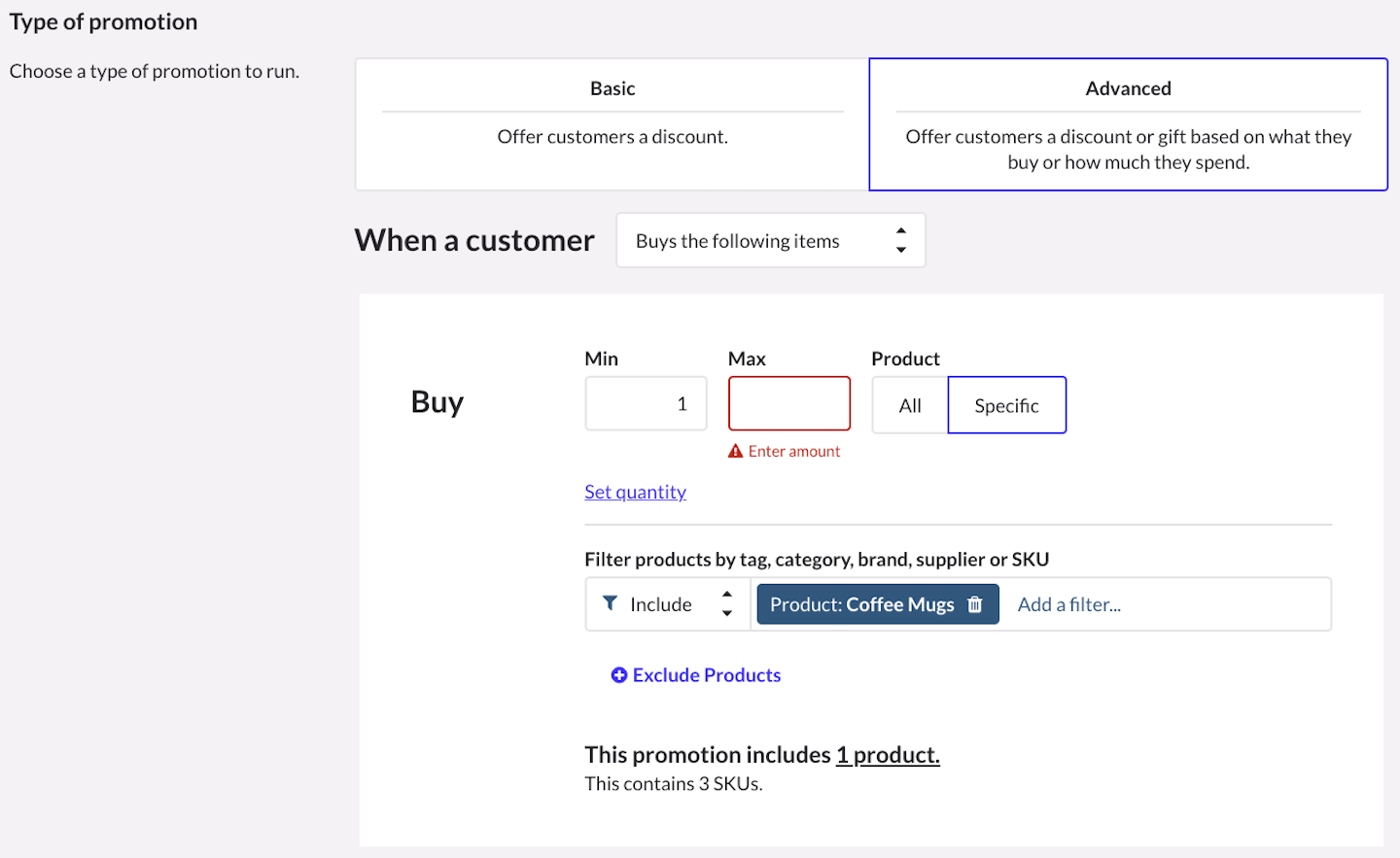Choose the All products option
Viewport: 1400px width, 858px height.
(910, 405)
